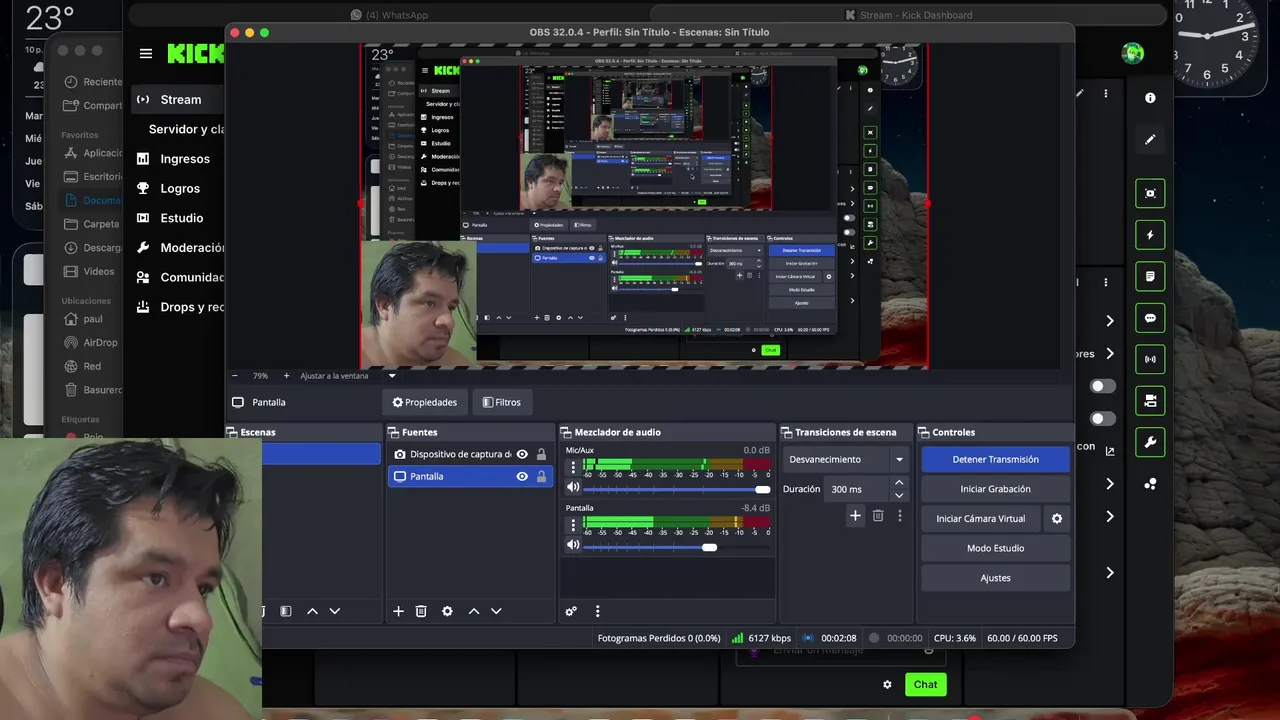This screenshot has height=720, width=1280.
Task: Add a new scene transition
Action: 855,516
